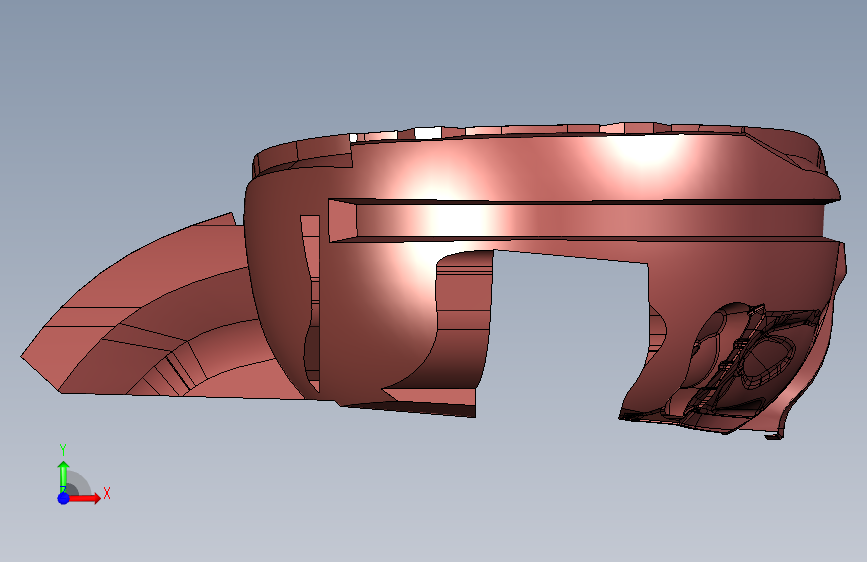The image size is (867, 562).
Task: Click the red X axis arrow of the triad
Action: pos(85,498)
